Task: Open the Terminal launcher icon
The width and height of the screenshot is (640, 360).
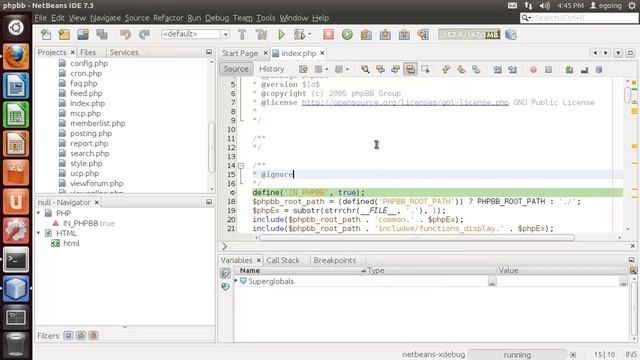Action: pyautogui.click(x=16, y=260)
